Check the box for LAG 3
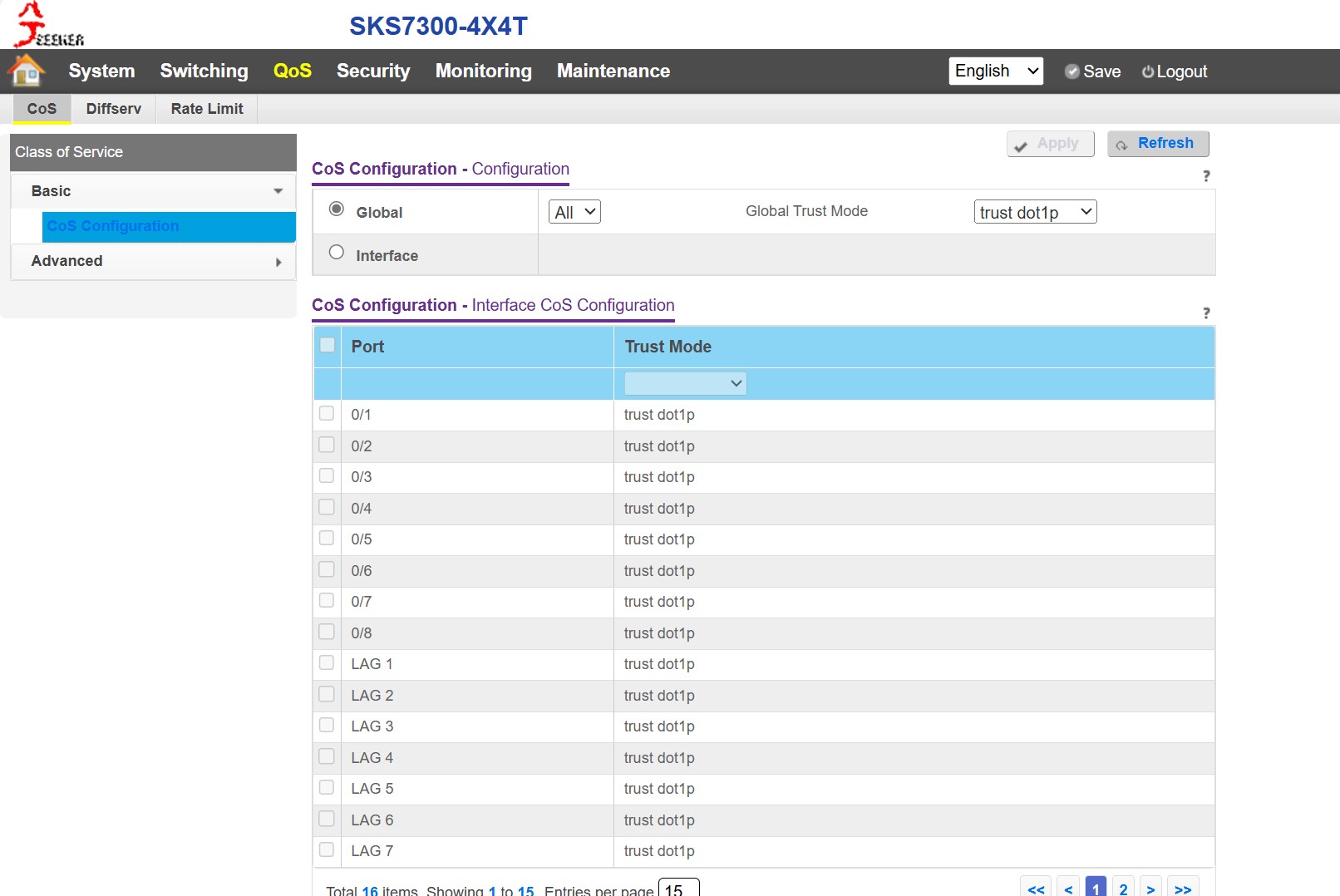This screenshot has width=1340, height=896. coord(327,726)
